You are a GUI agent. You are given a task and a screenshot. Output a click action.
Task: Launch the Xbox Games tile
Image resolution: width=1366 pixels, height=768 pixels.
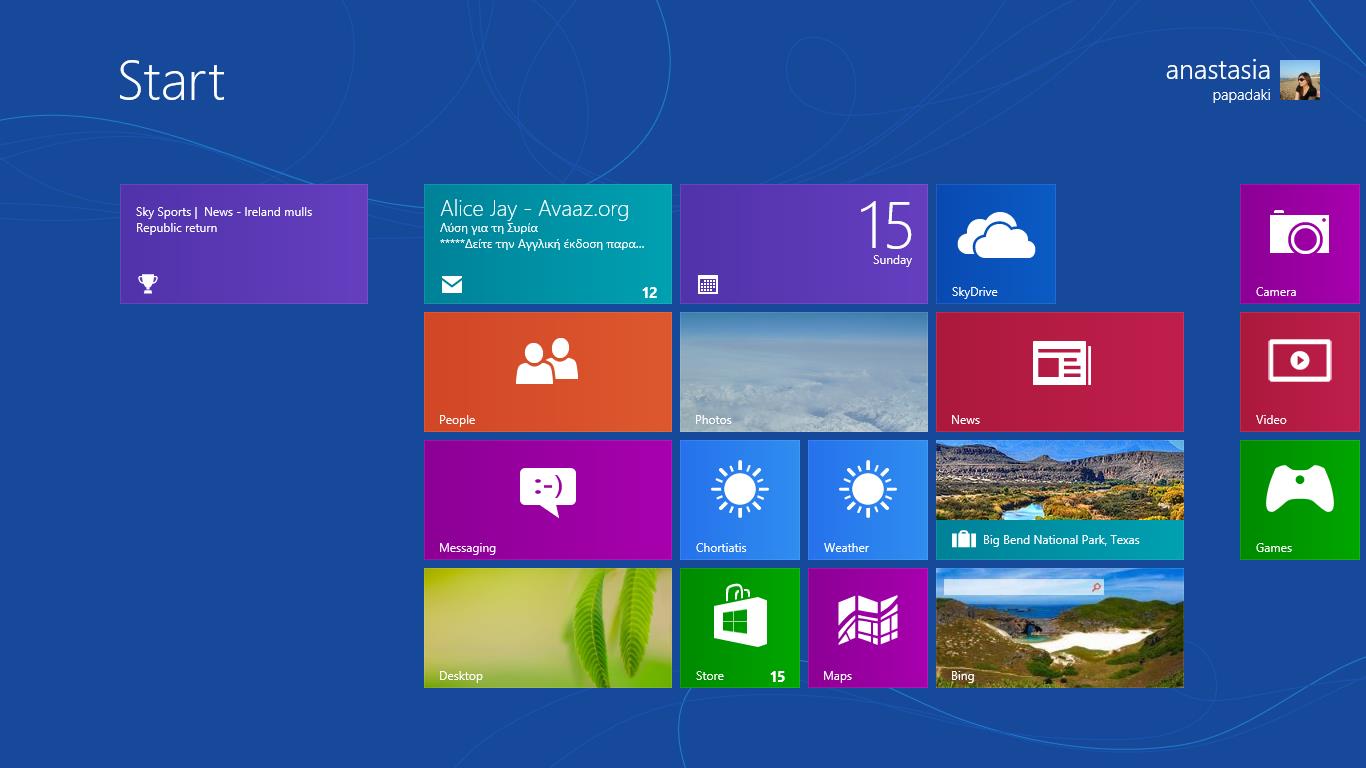[x=1300, y=500]
